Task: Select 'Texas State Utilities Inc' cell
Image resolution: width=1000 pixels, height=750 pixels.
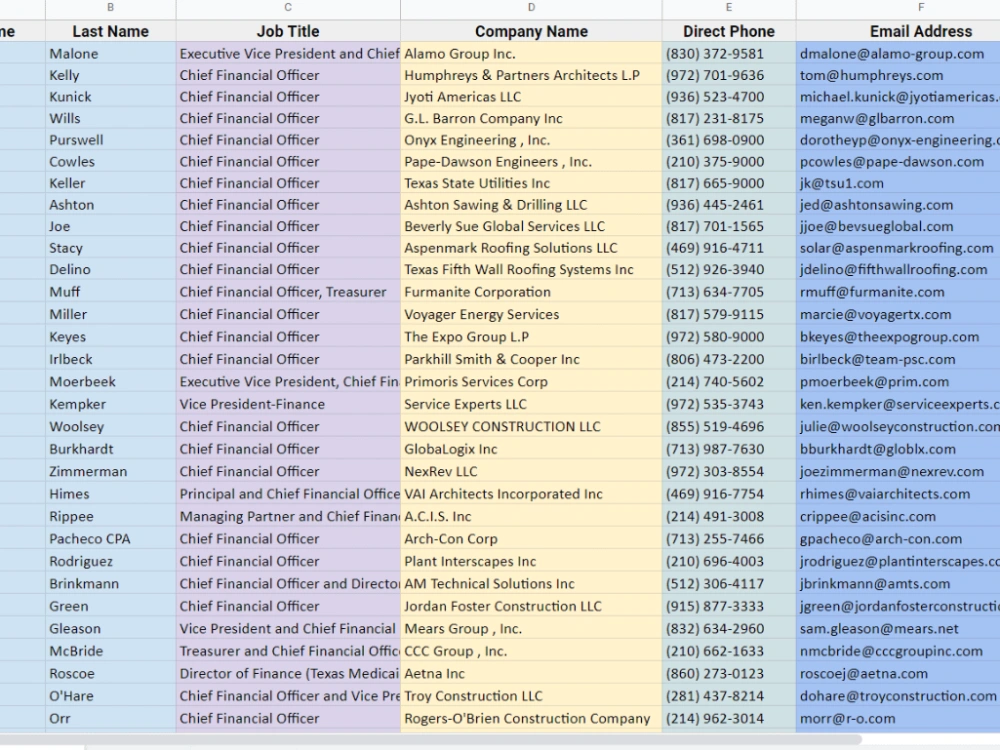Action: 531,183
